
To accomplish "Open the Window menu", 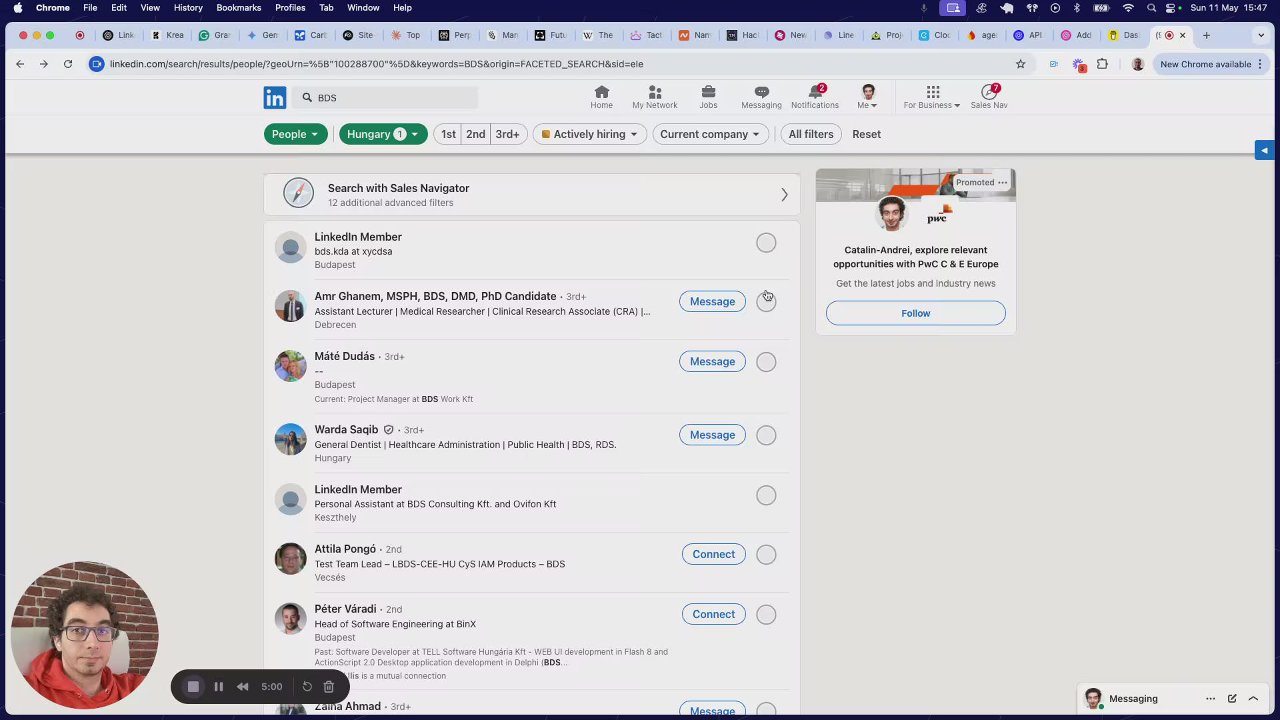I will (x=363, y=8).
